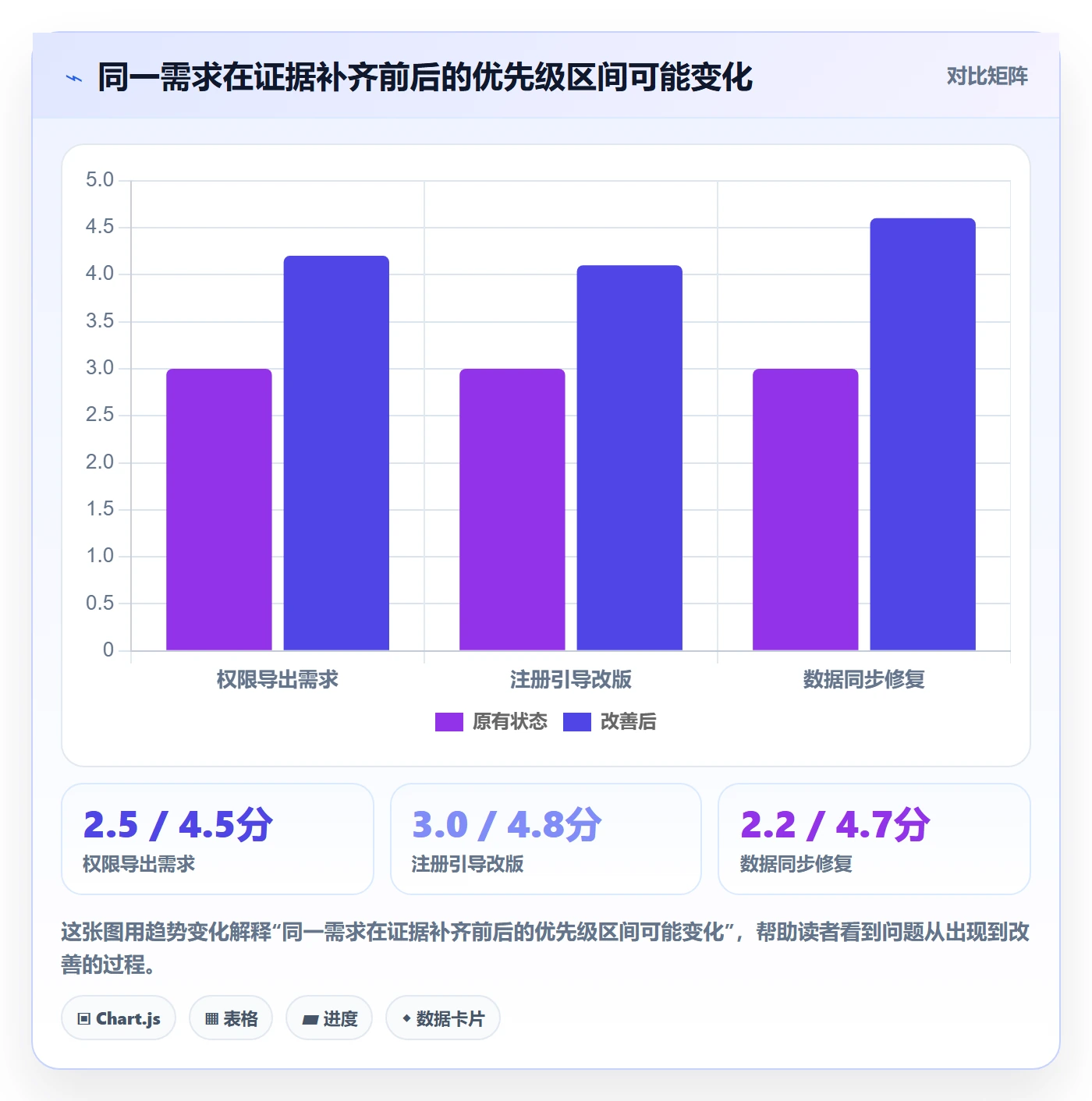
Task: Click the 5.0 y-axis tick label
Action: 100,180
